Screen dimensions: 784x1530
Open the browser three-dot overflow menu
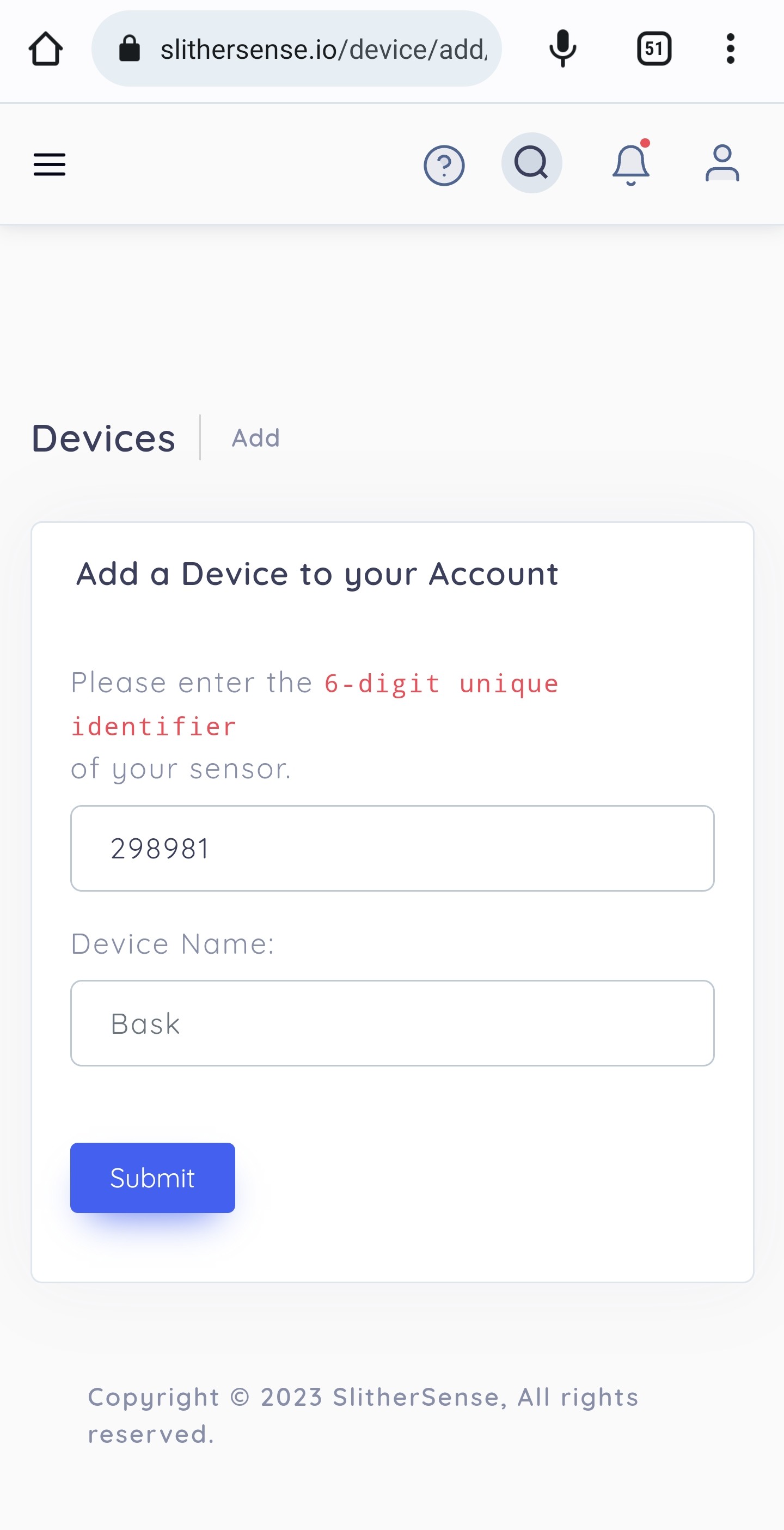[730, 48]
